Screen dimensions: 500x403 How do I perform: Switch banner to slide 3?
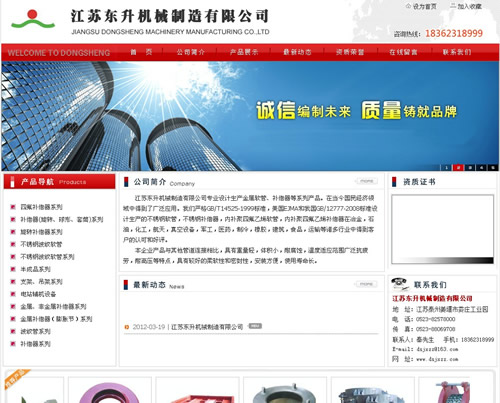point(470,168)
